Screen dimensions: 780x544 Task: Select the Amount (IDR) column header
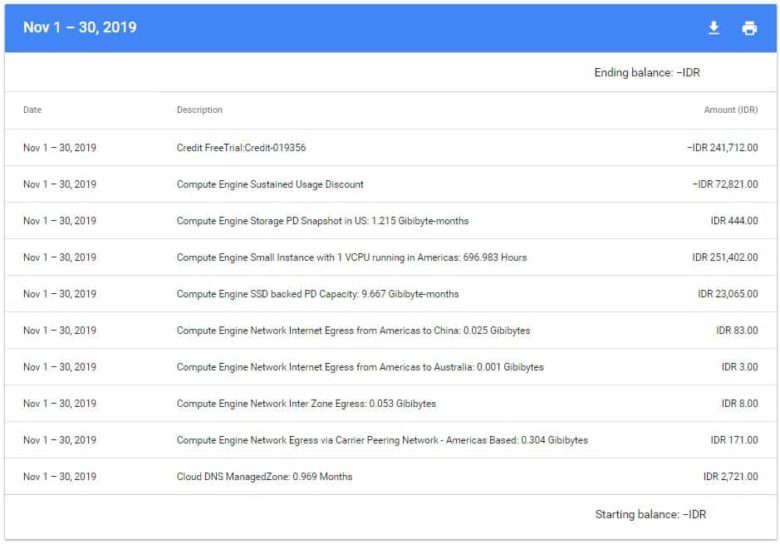coord(731,109)
